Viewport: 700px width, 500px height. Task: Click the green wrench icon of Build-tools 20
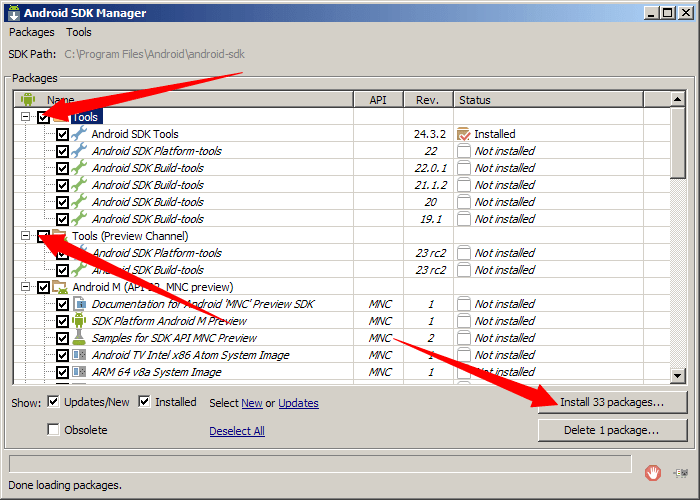click(79, 201)
